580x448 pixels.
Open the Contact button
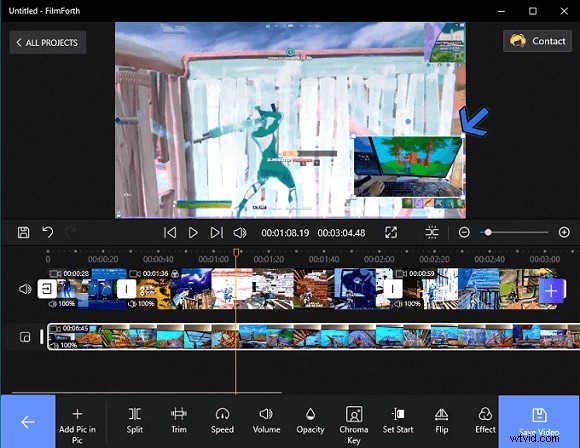pos(537,41)
